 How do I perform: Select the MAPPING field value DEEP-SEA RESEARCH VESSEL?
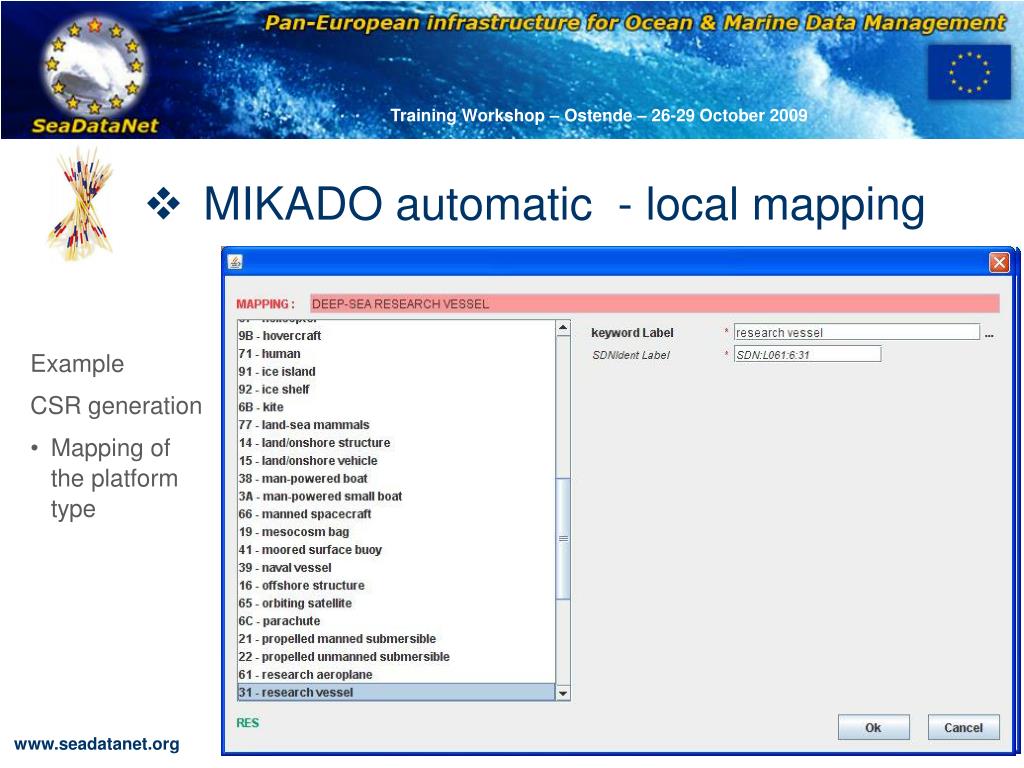tap(654, 304)
